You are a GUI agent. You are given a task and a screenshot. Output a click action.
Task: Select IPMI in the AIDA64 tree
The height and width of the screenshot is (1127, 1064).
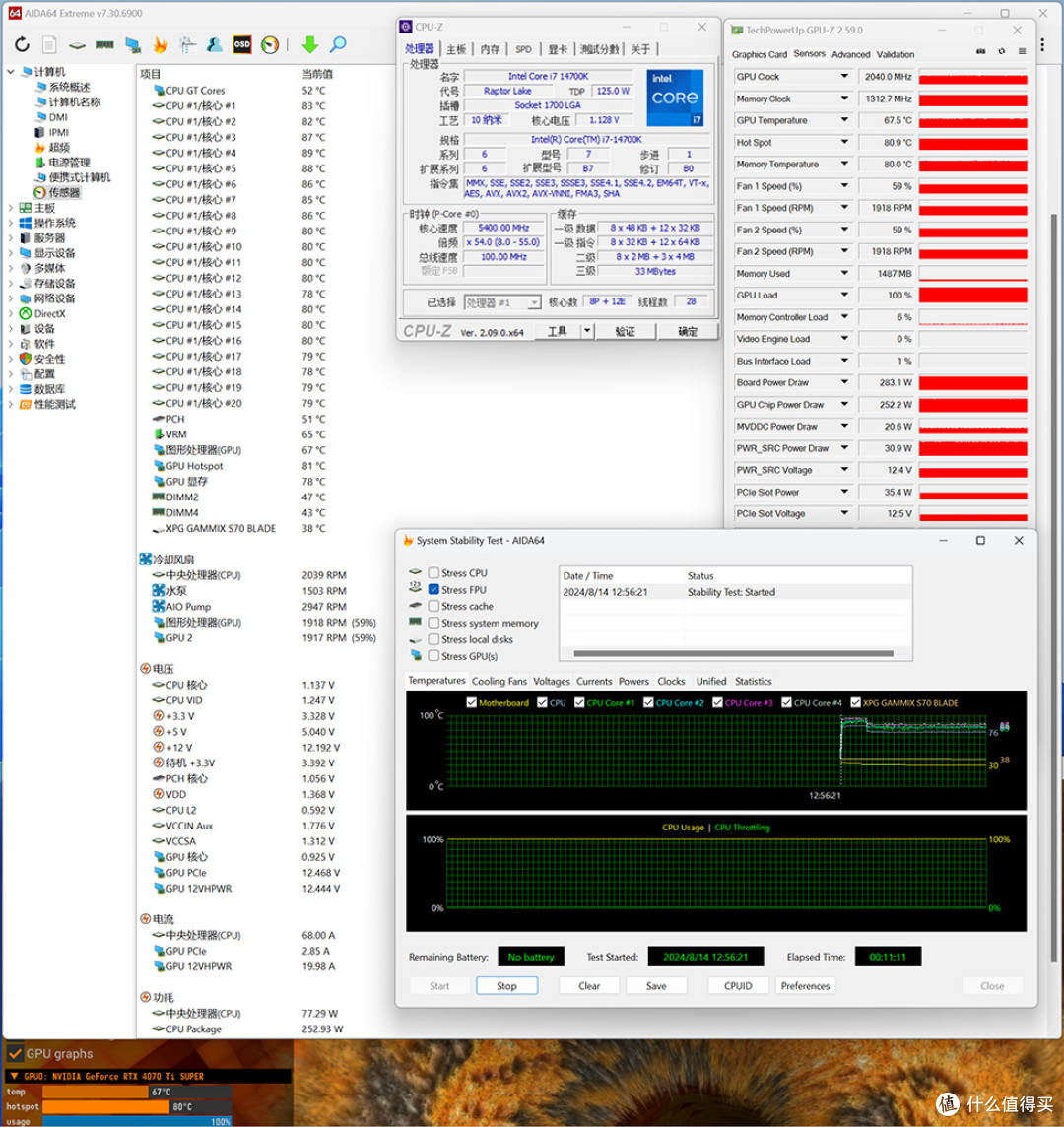pos(58,132)
